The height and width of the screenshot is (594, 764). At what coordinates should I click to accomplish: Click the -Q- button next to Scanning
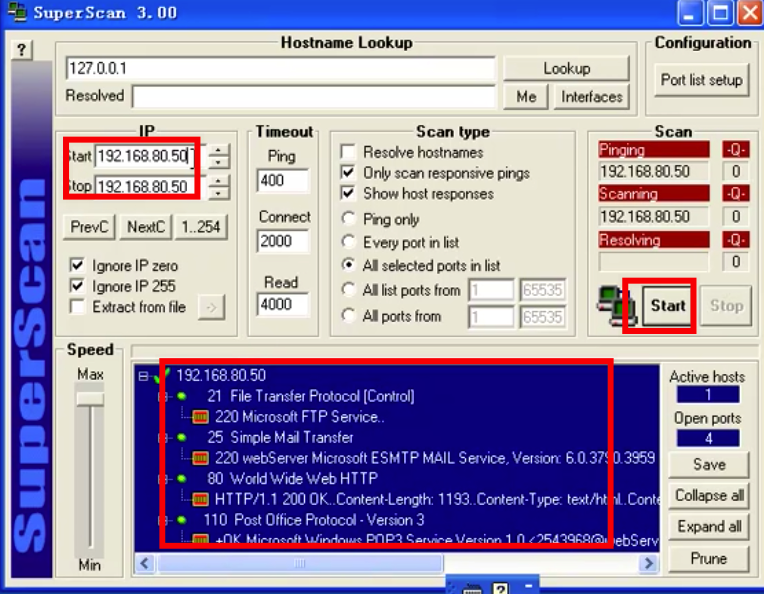(x=735, y=194)
